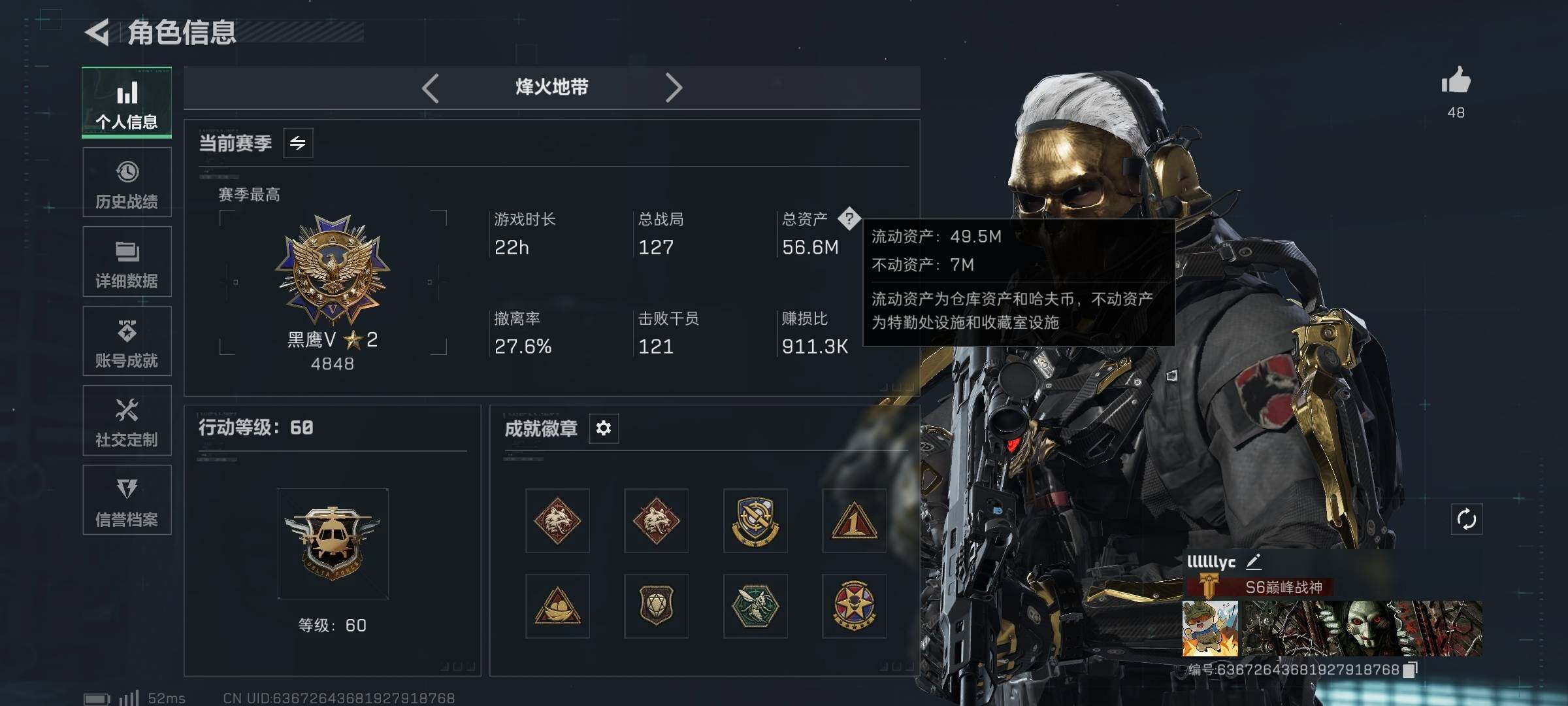The image size is (1568, 706).
Task: Open the 烽火地带 mode selector
Action: 552,87
